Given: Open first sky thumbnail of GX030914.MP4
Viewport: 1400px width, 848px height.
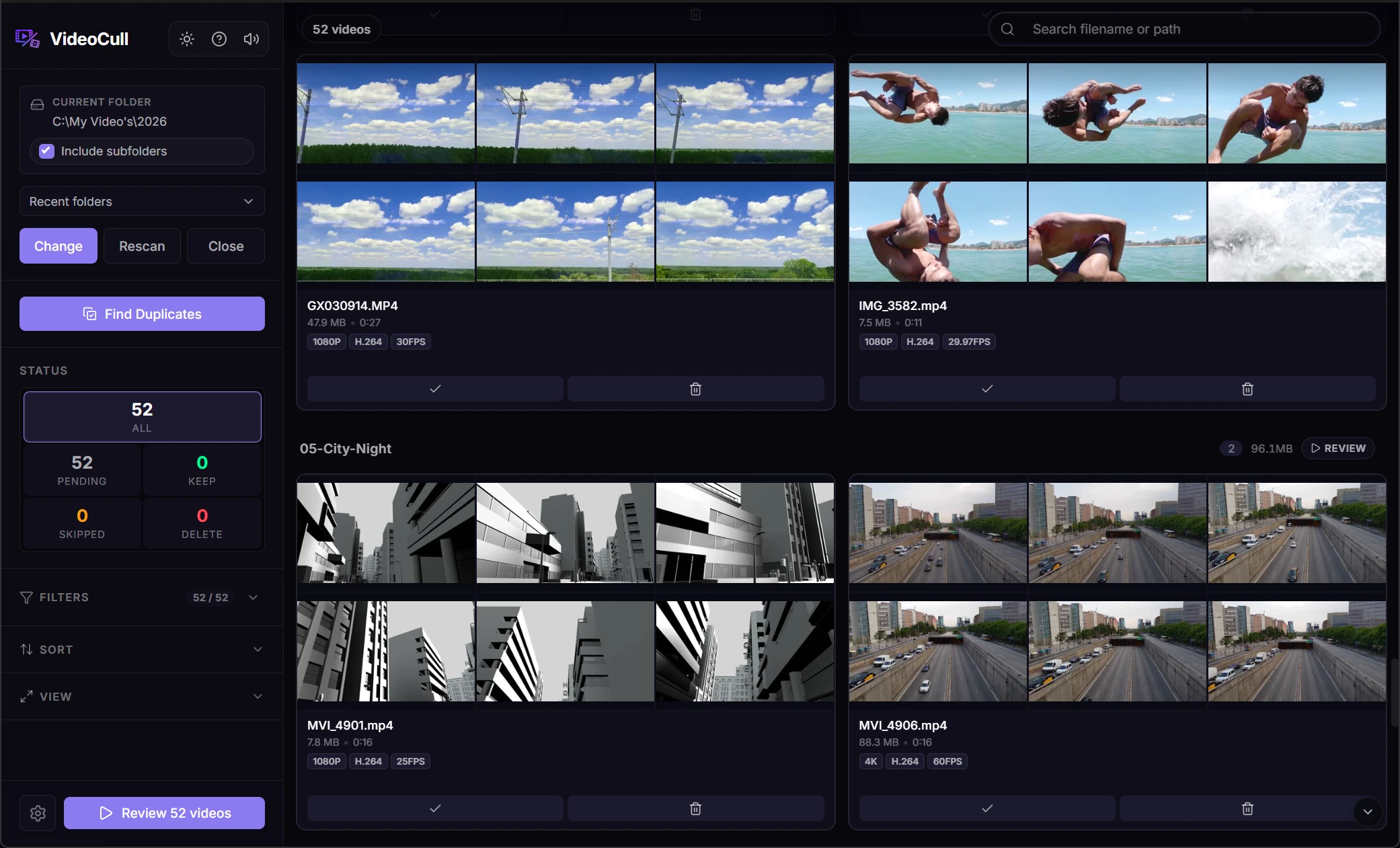Looking at the screenshot, I should (x=386, y=113).
